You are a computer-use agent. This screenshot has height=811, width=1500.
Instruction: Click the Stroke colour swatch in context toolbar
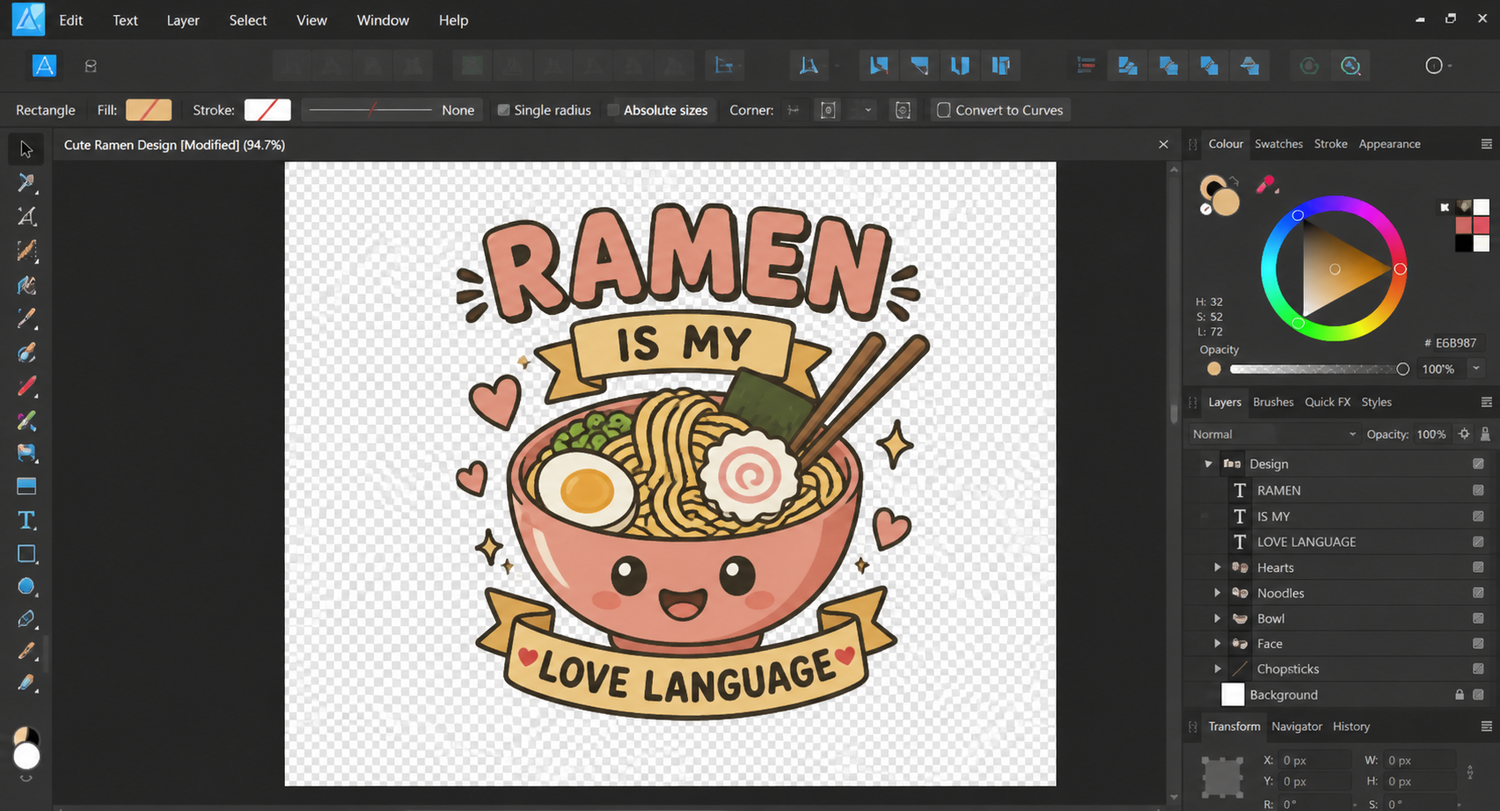pos(268,110)
